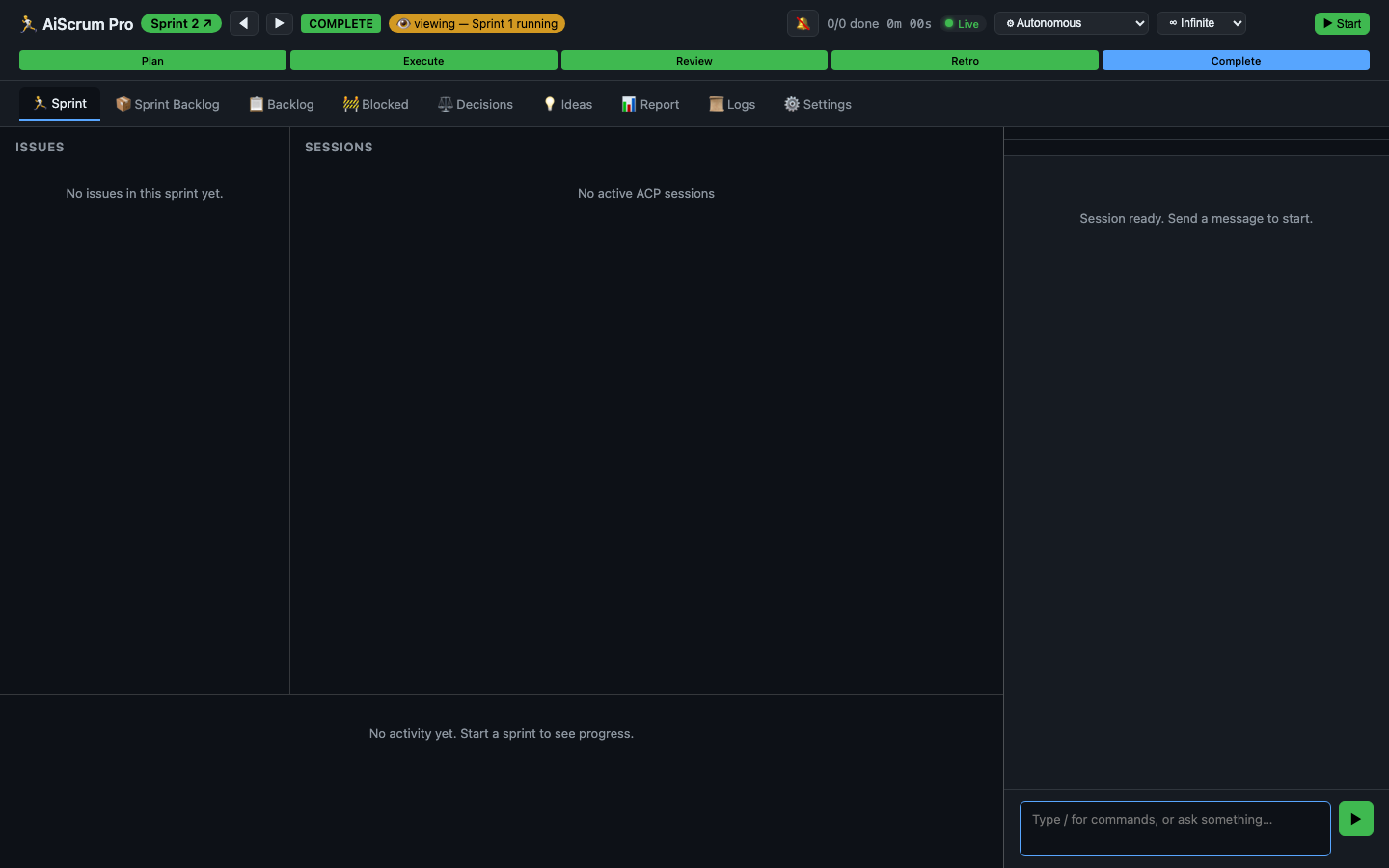Switch to the Sprint Backlog tab

(168, 104)
